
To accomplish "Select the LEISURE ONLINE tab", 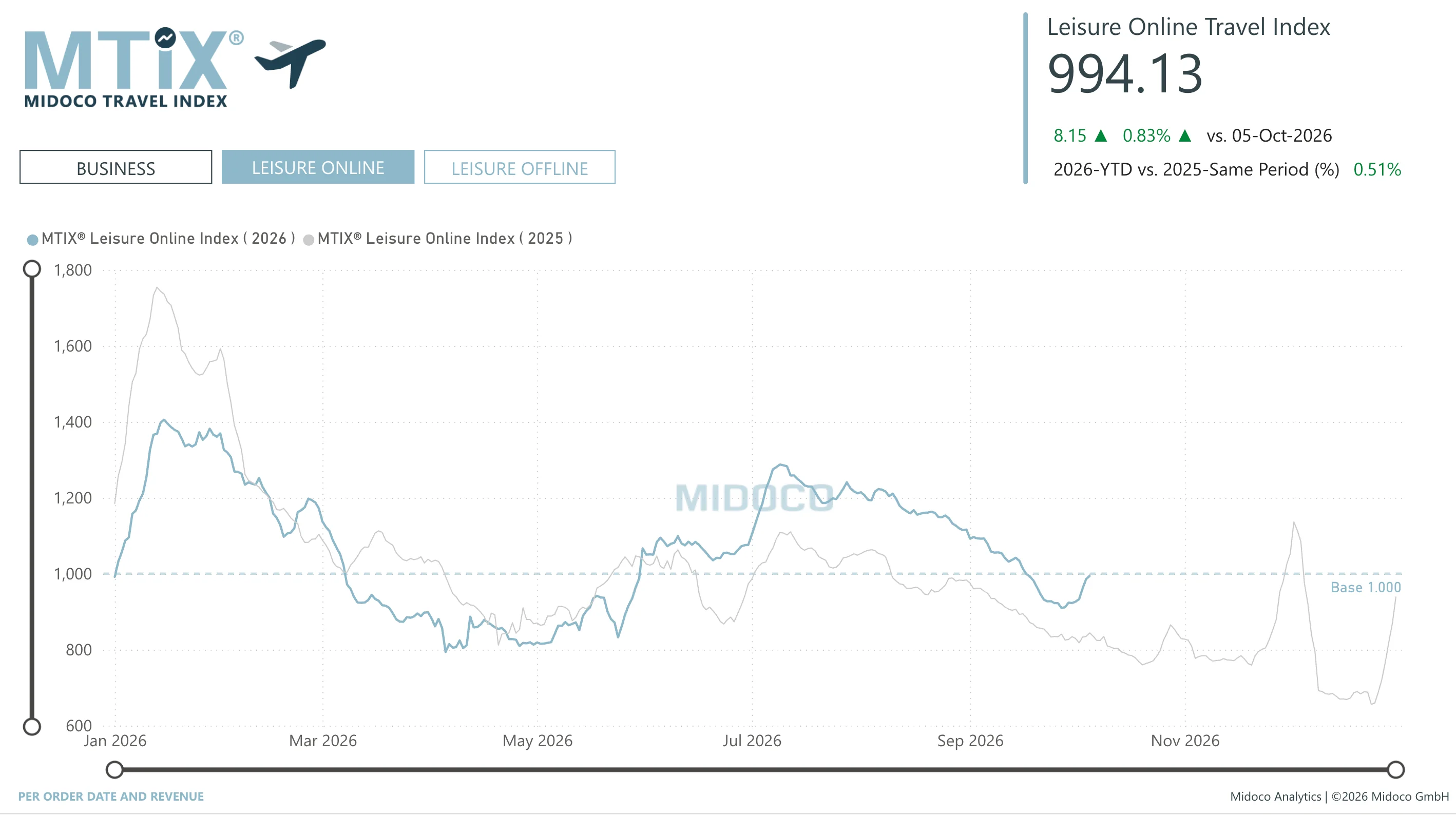I will click(318, 167).
